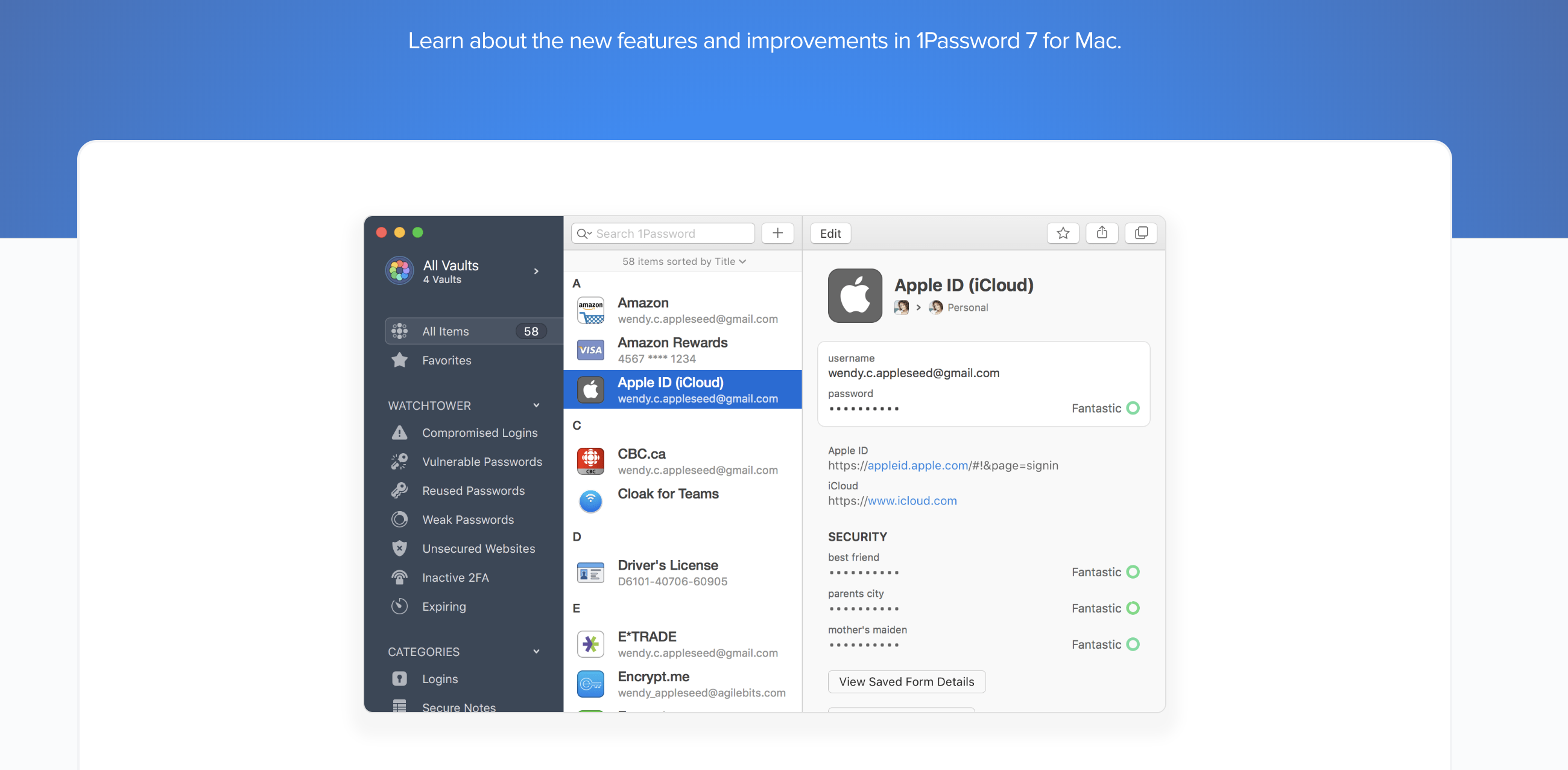Click View Saved Form Details button
Screen dimensions: 1568x770
point(906,682)
